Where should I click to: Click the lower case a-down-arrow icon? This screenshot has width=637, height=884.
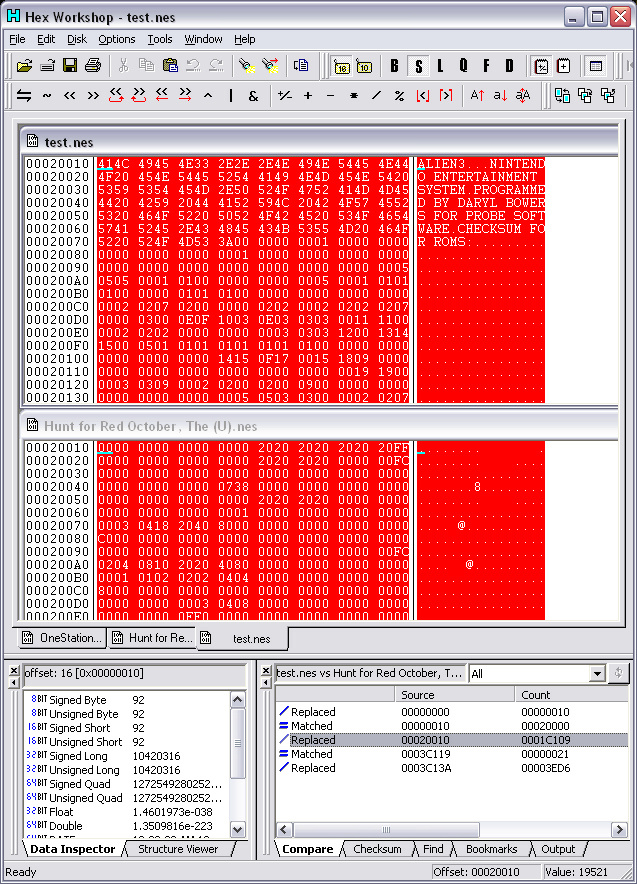coord(500,96)
